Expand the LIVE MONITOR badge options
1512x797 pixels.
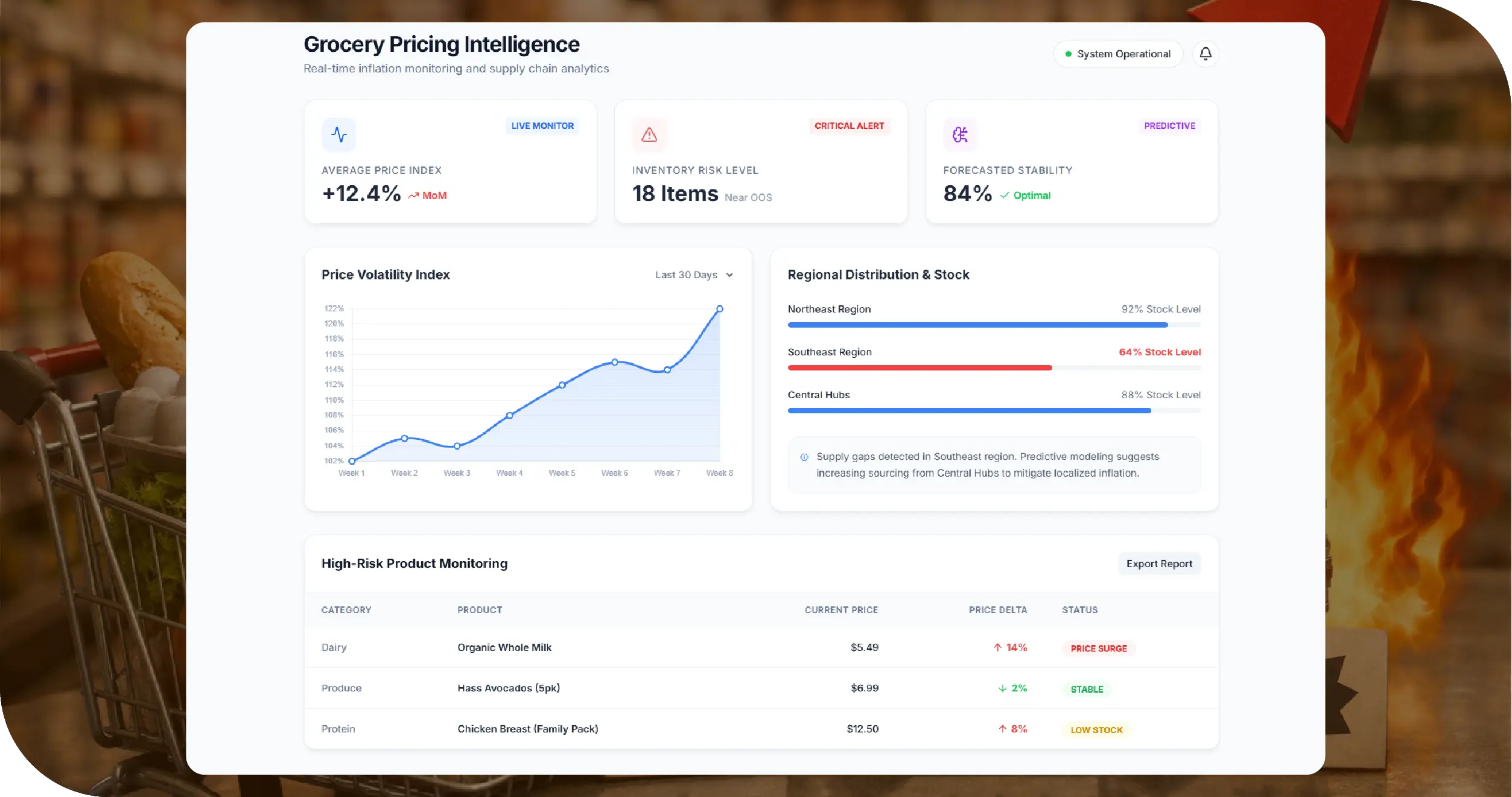[542, 126]
